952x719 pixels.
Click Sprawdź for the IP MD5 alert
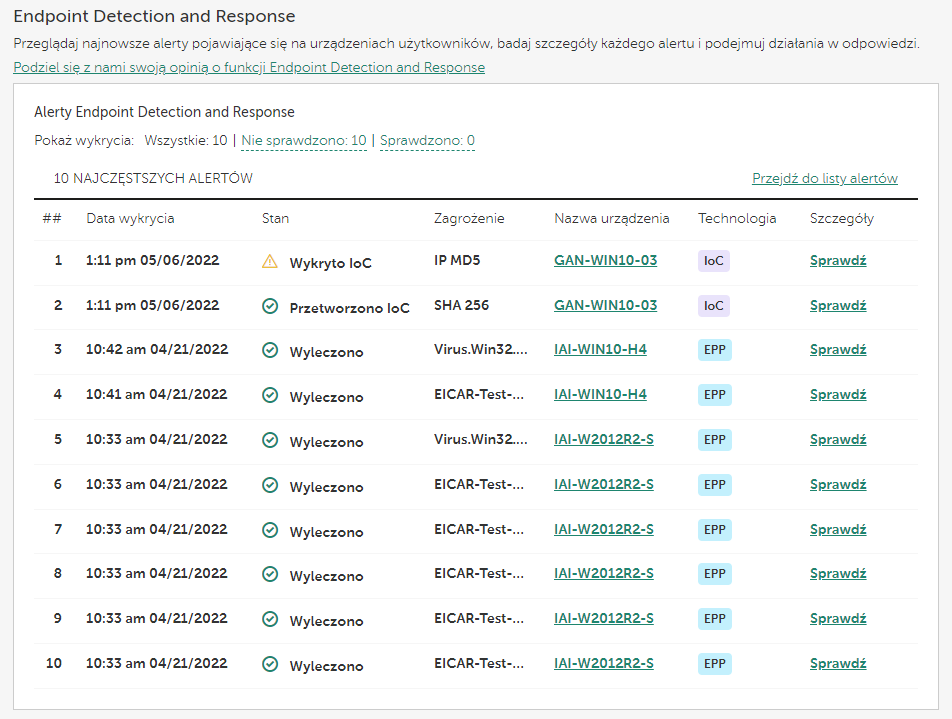(837, 261)
